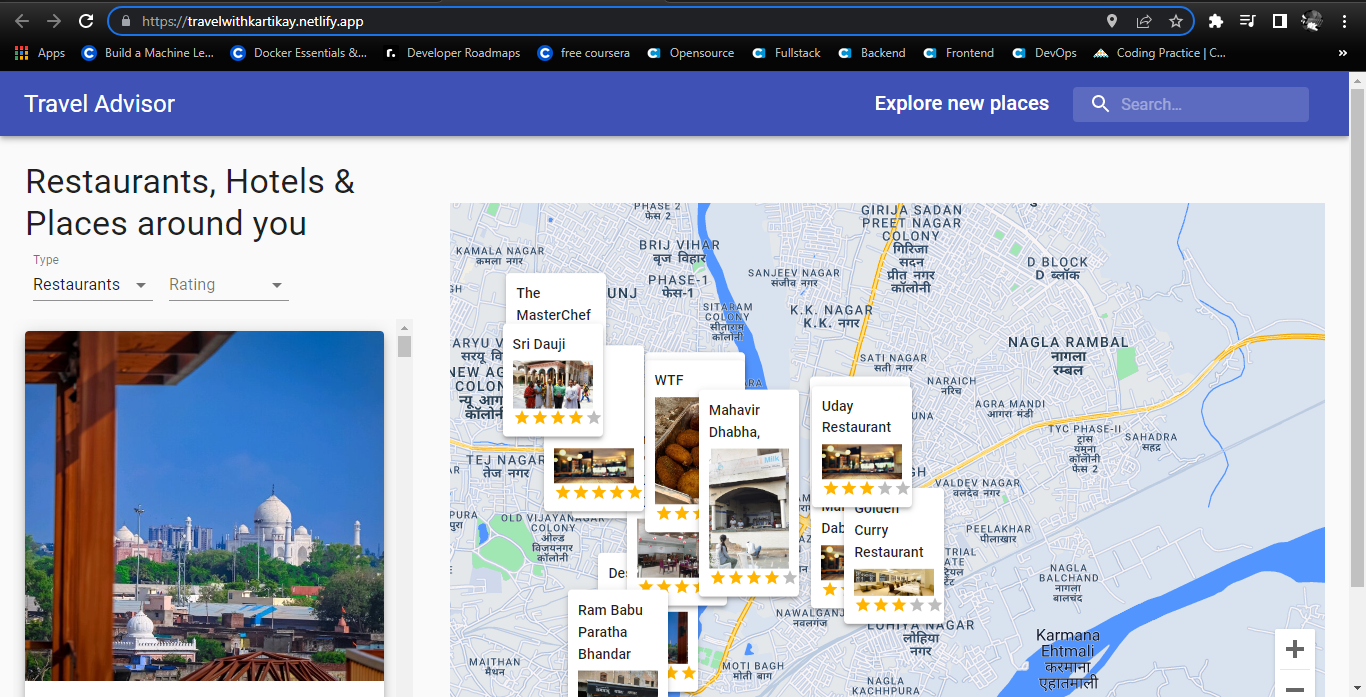Bookmark the page using the star icon

[1176, 20]
